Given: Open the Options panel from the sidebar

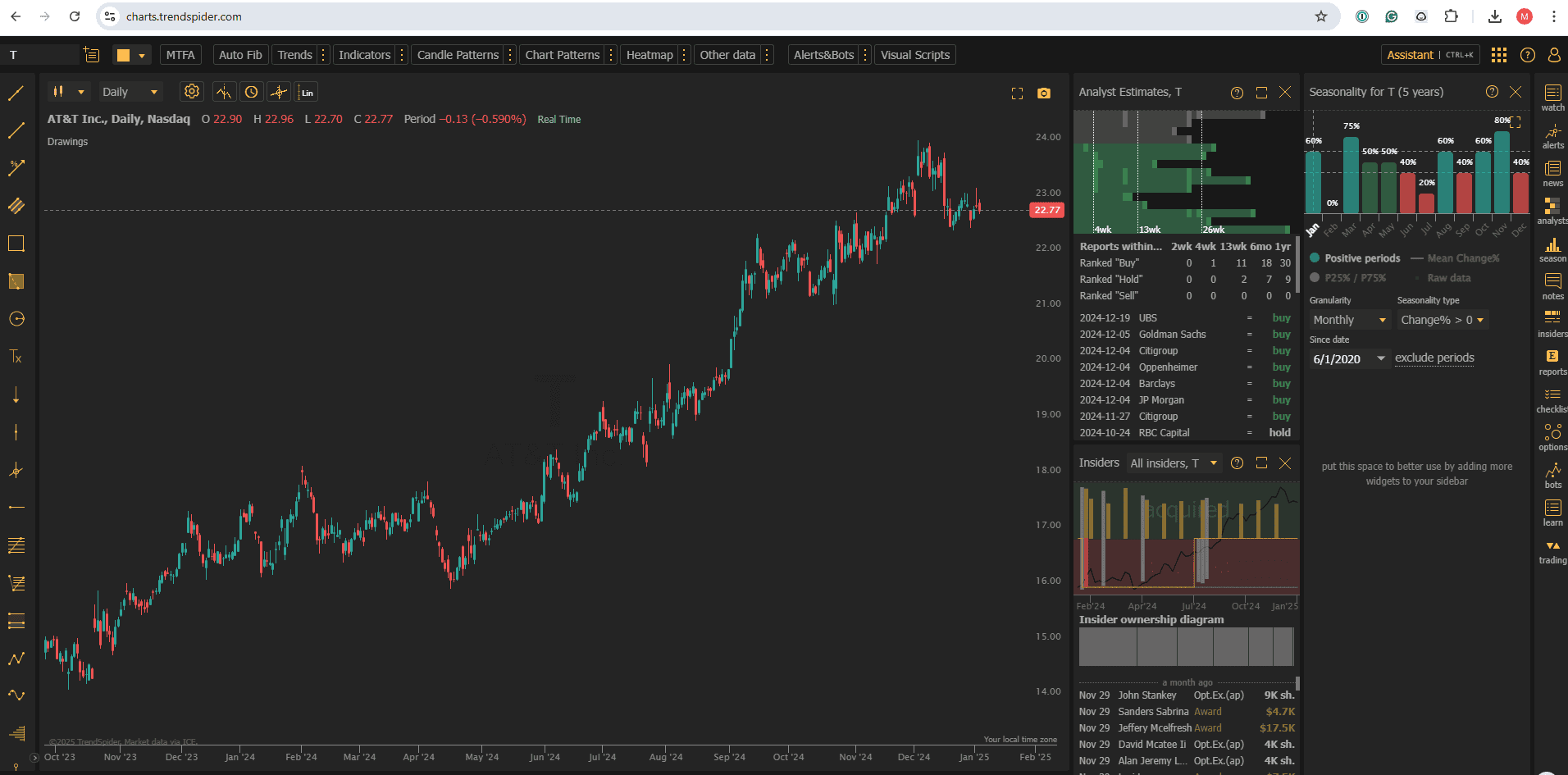Looking at the screenshot, I should (1552, 435).
